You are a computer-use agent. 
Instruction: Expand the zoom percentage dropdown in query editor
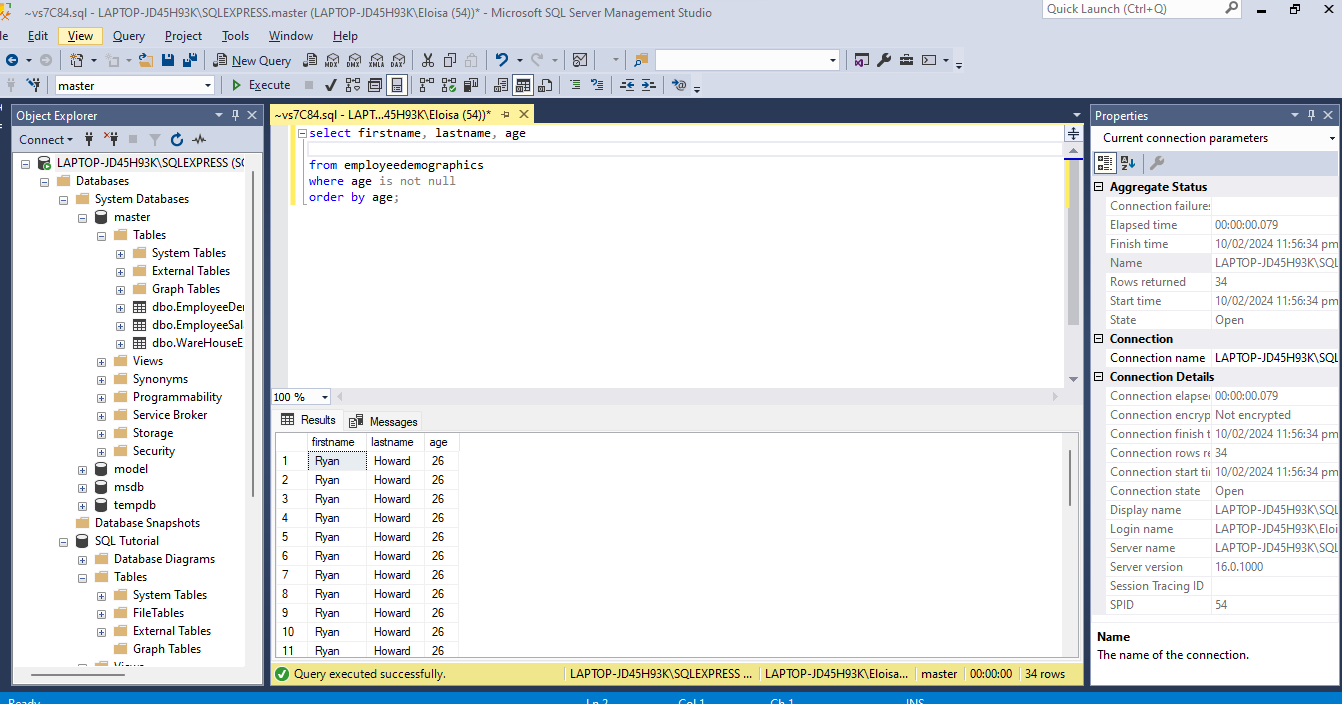click(322, 397)
